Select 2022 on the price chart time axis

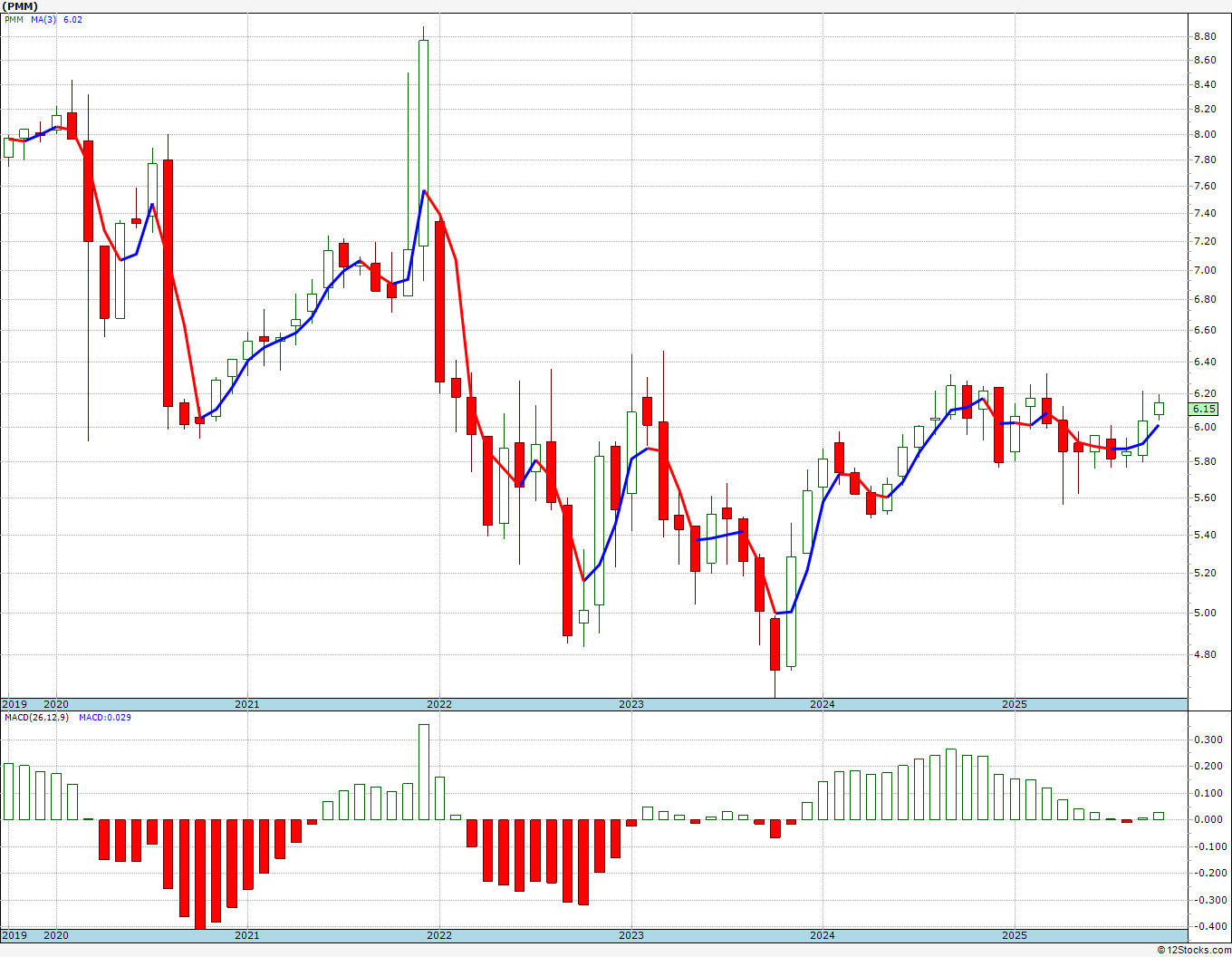click(439, 704)
